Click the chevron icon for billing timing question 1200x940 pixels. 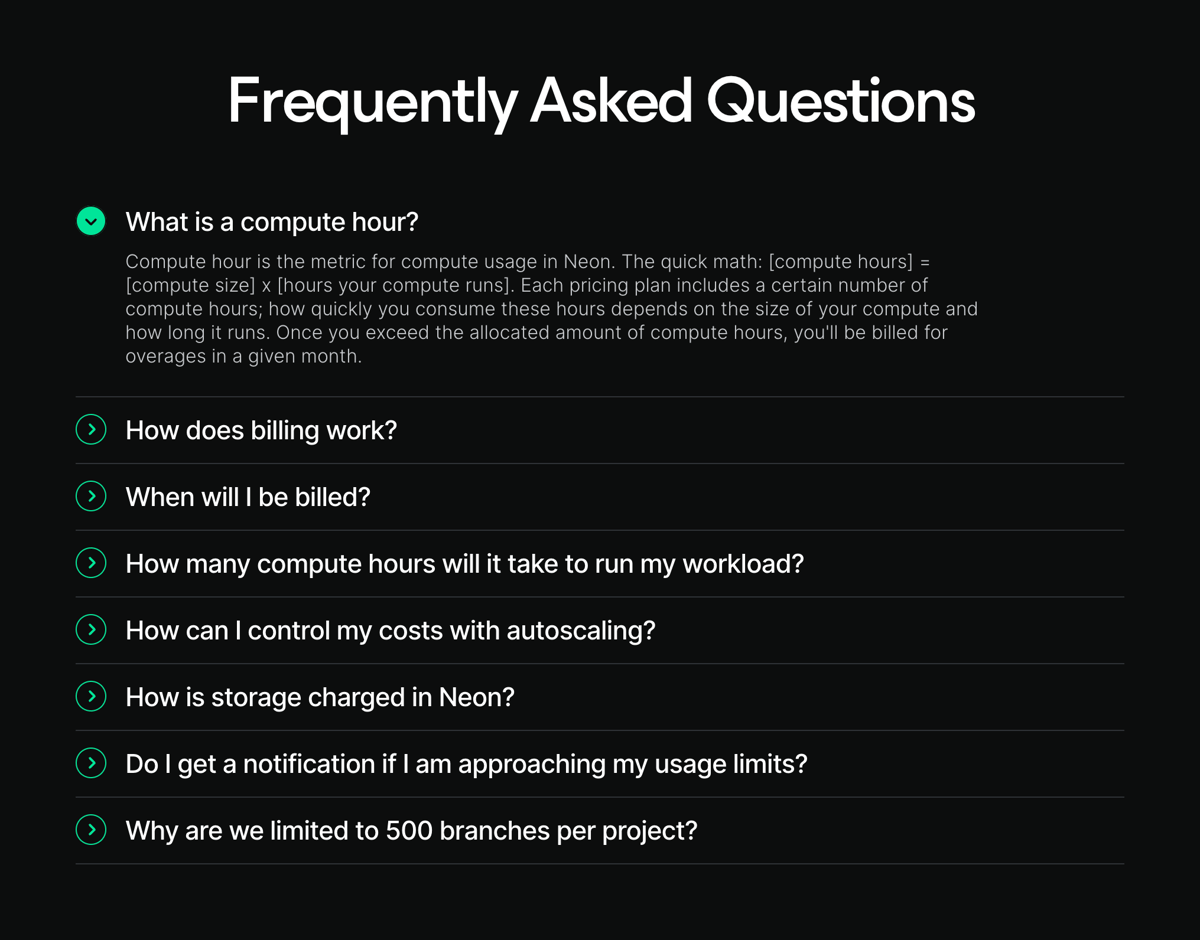(90, 496)
